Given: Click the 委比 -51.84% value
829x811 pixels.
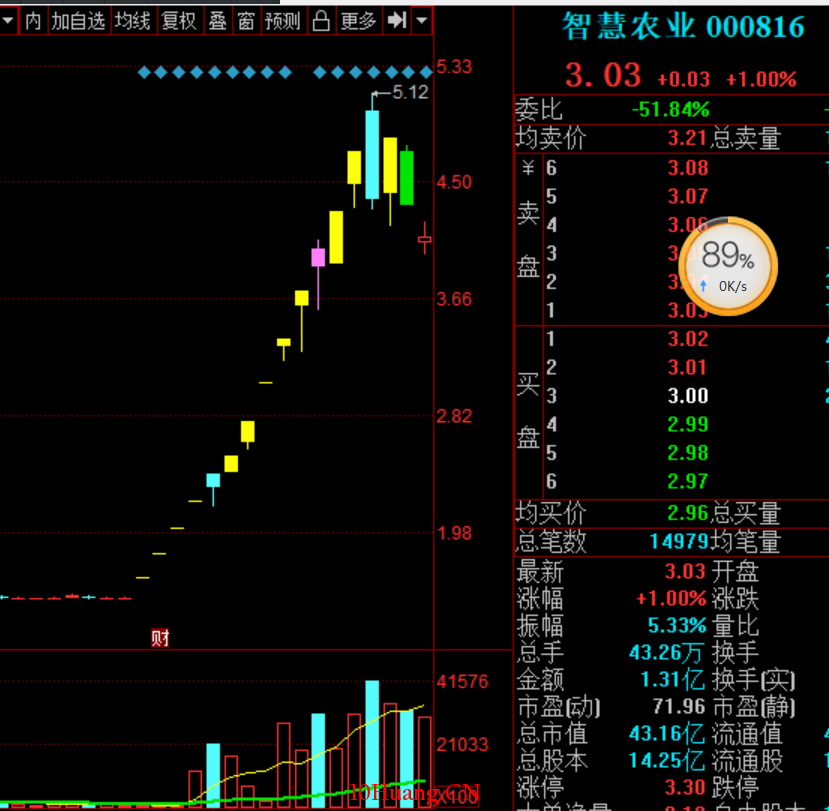Looking at the screenshot, I should tap(671, 110).
